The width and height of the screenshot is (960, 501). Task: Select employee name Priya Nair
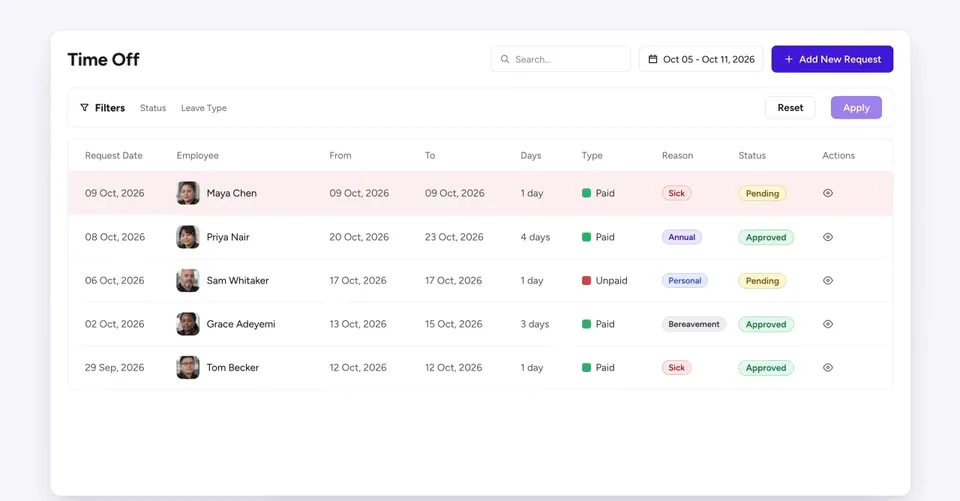tap(228, 237)
